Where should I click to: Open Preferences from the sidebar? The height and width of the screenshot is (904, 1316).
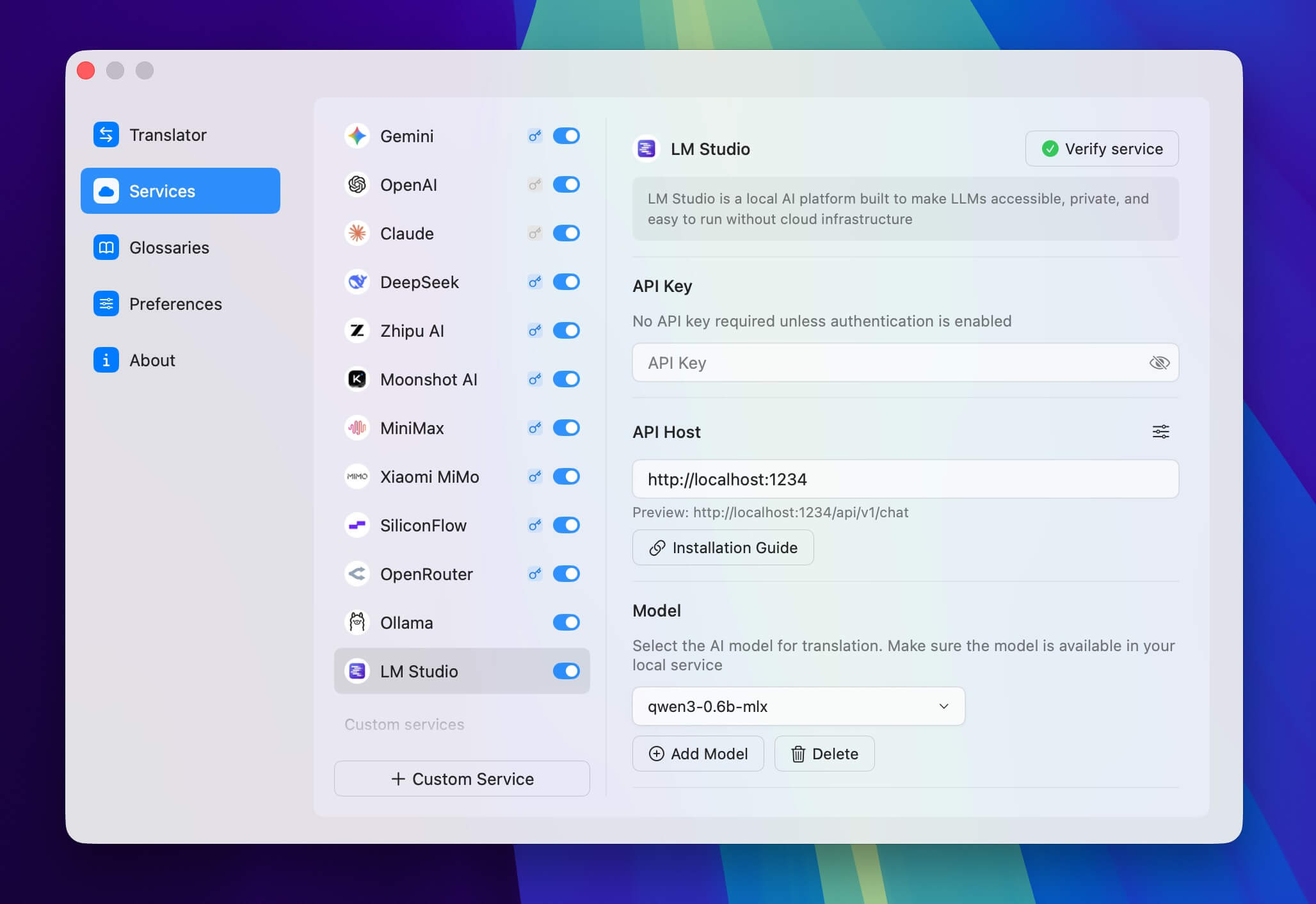tap(181, 303)
